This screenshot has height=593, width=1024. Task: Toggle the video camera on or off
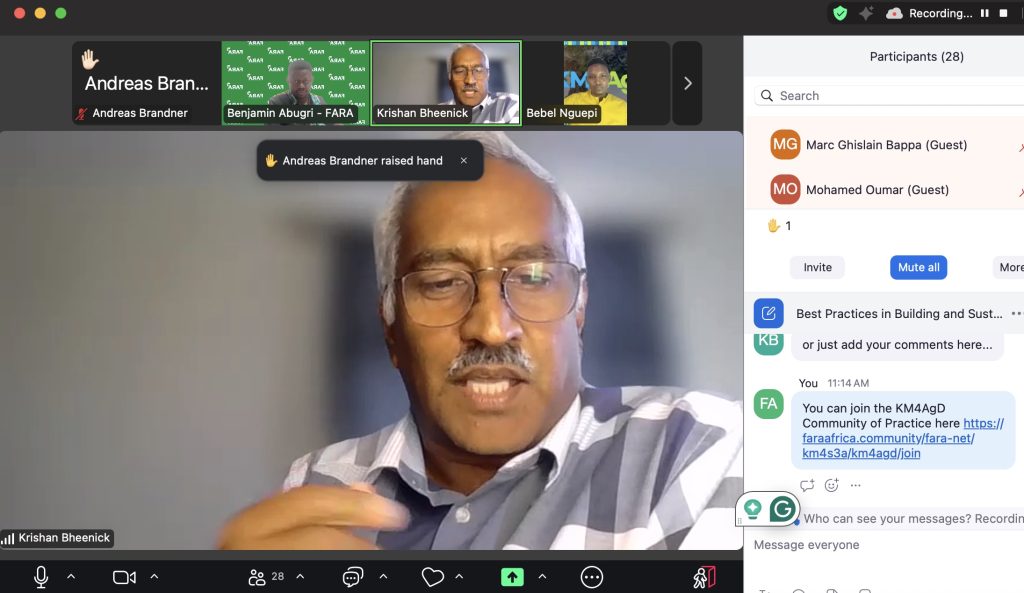tap(124, 577)
